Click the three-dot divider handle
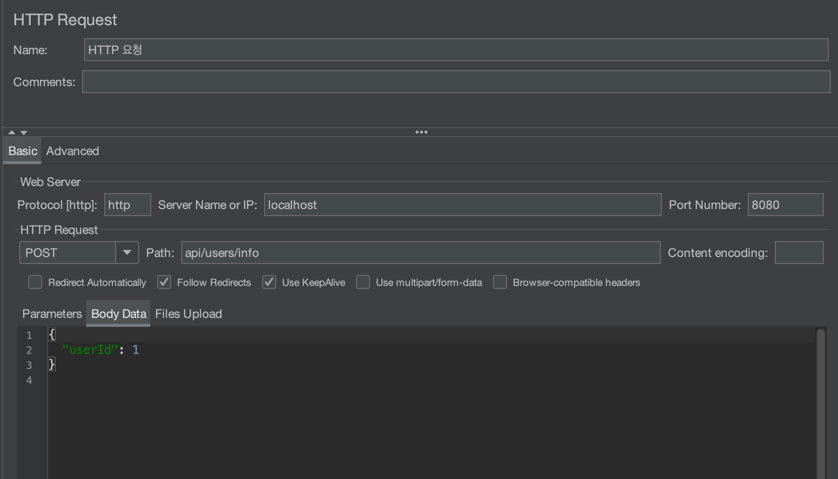 pos(421,132)
